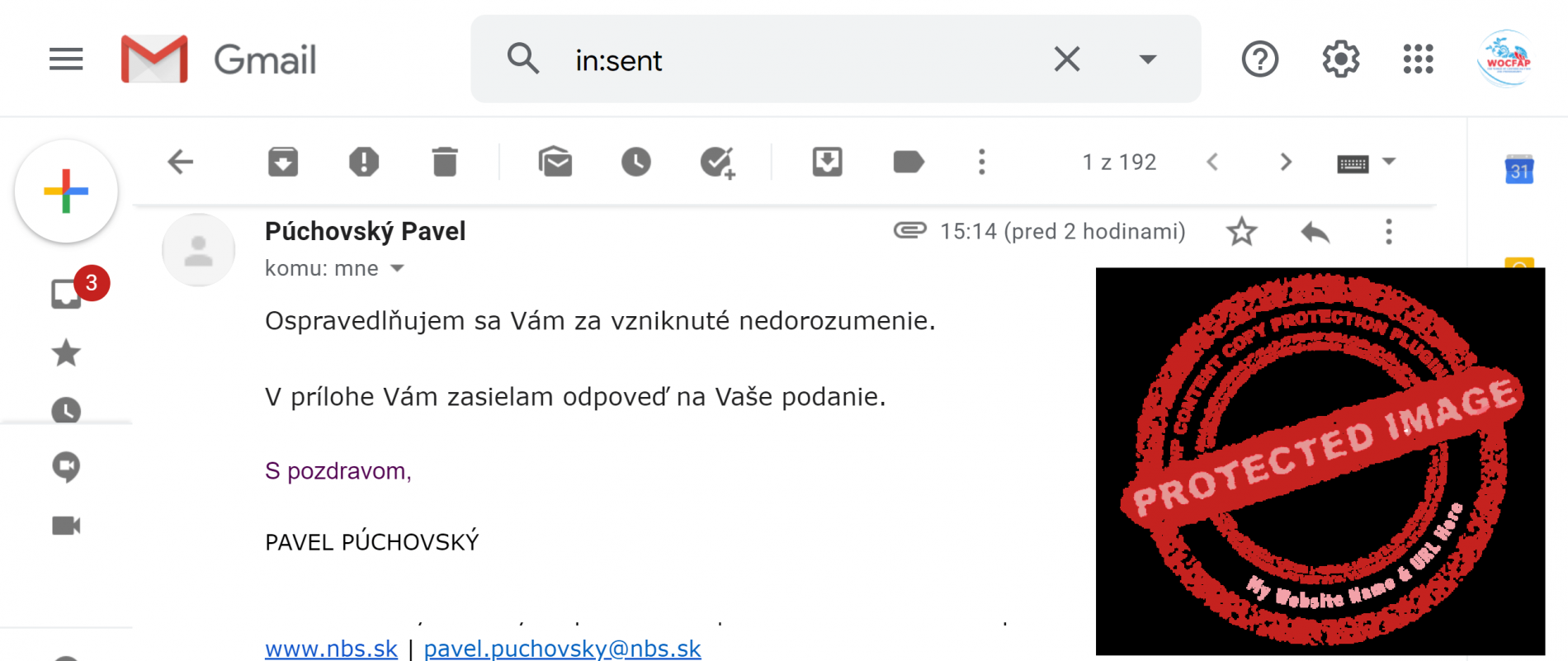Open the input tools keyboard dropdown
1568x661 pixels.
(x=1389, y=162)
